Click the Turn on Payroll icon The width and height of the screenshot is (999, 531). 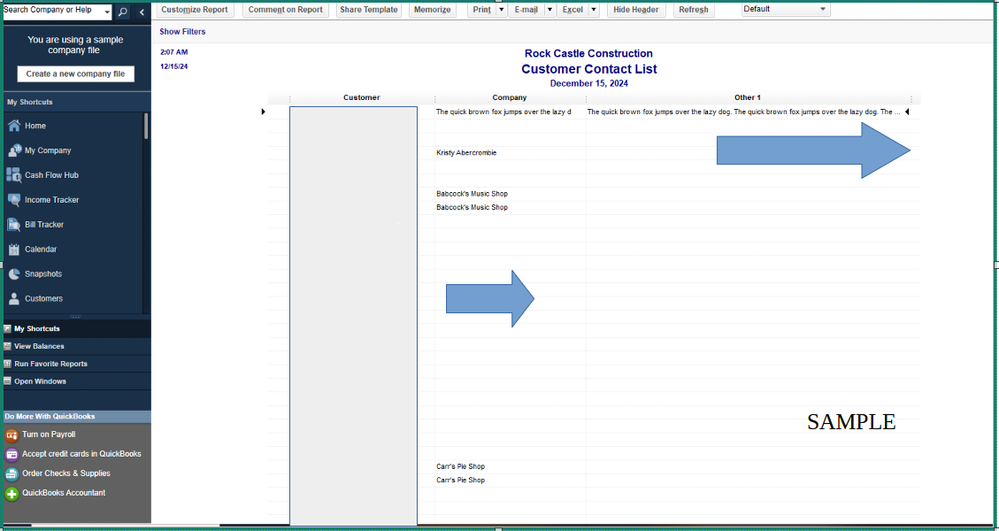coord(11,435)
